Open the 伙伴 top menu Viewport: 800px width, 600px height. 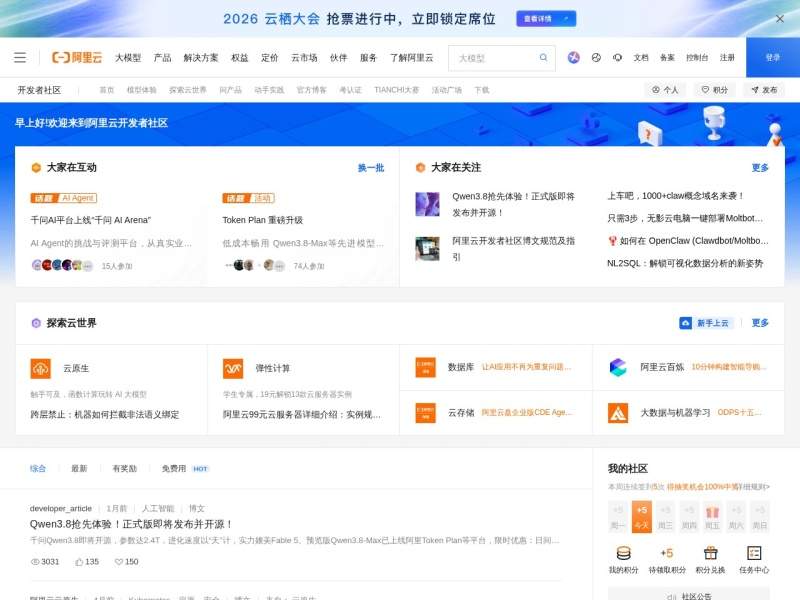pos(338,58)
